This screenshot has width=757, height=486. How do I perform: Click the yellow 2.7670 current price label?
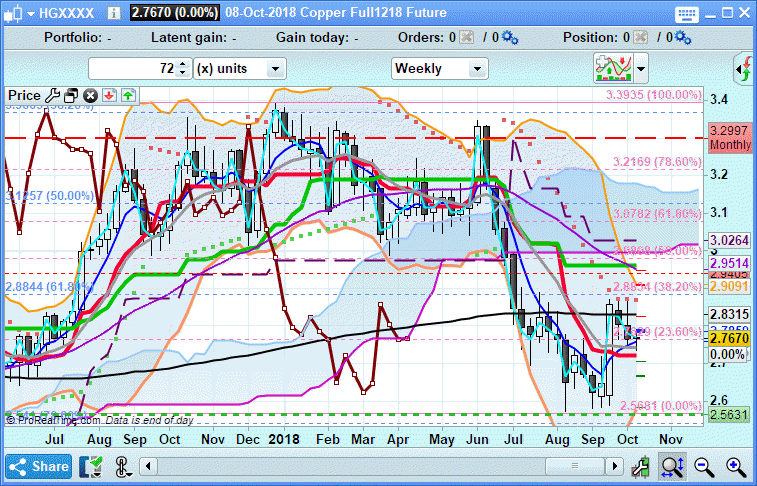729,338
